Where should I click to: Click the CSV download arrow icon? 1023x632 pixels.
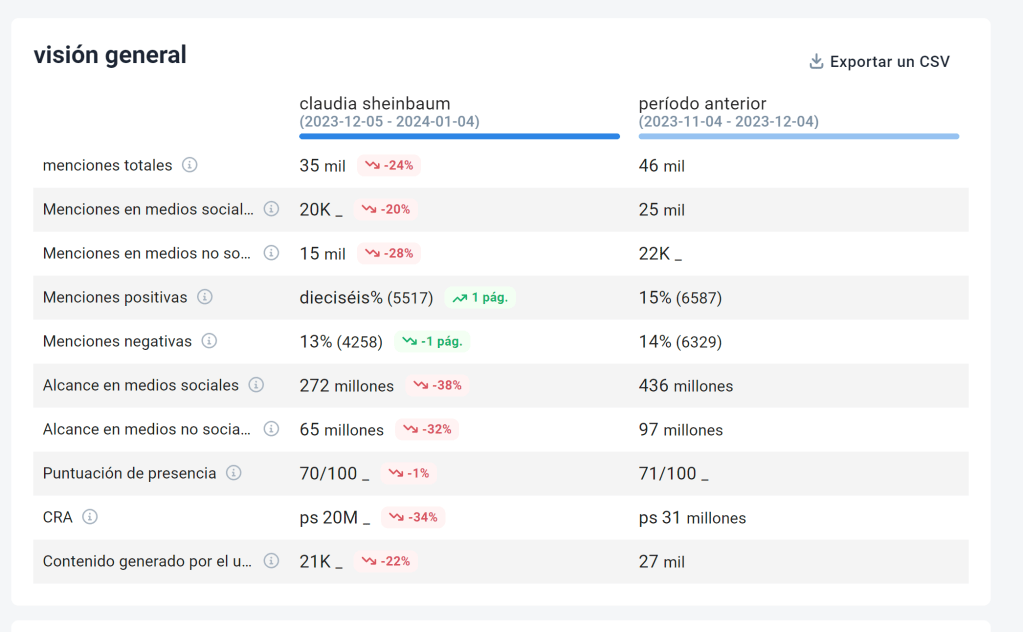[x=816, y=62]
